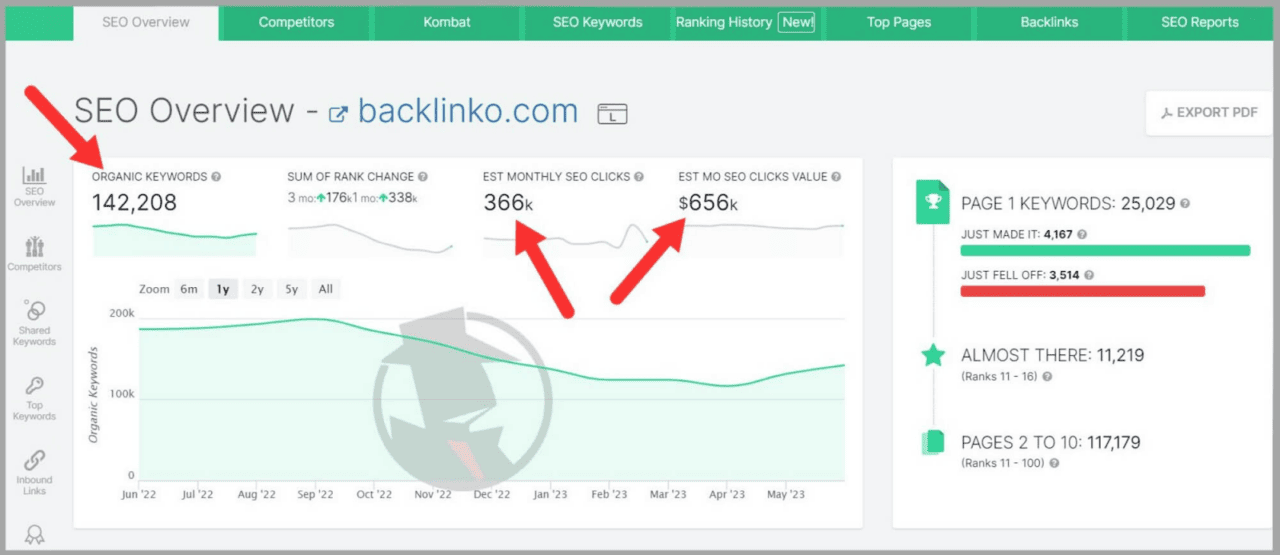This screenshot has height=555, width=1280.
Task: Open Top Keywords key icon
Action: pos(34,386)
